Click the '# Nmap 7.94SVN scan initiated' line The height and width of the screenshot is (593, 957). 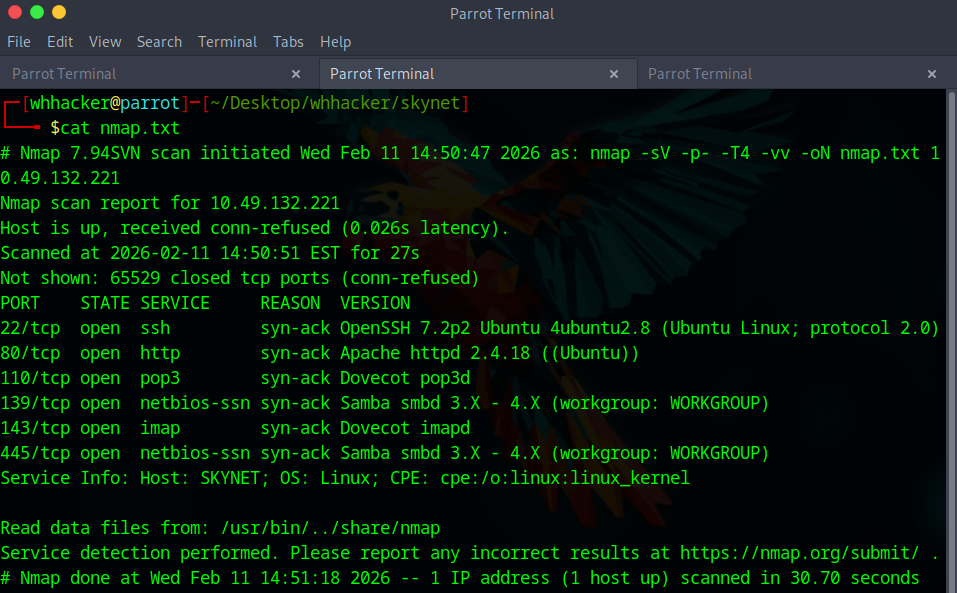coord(470,165)
